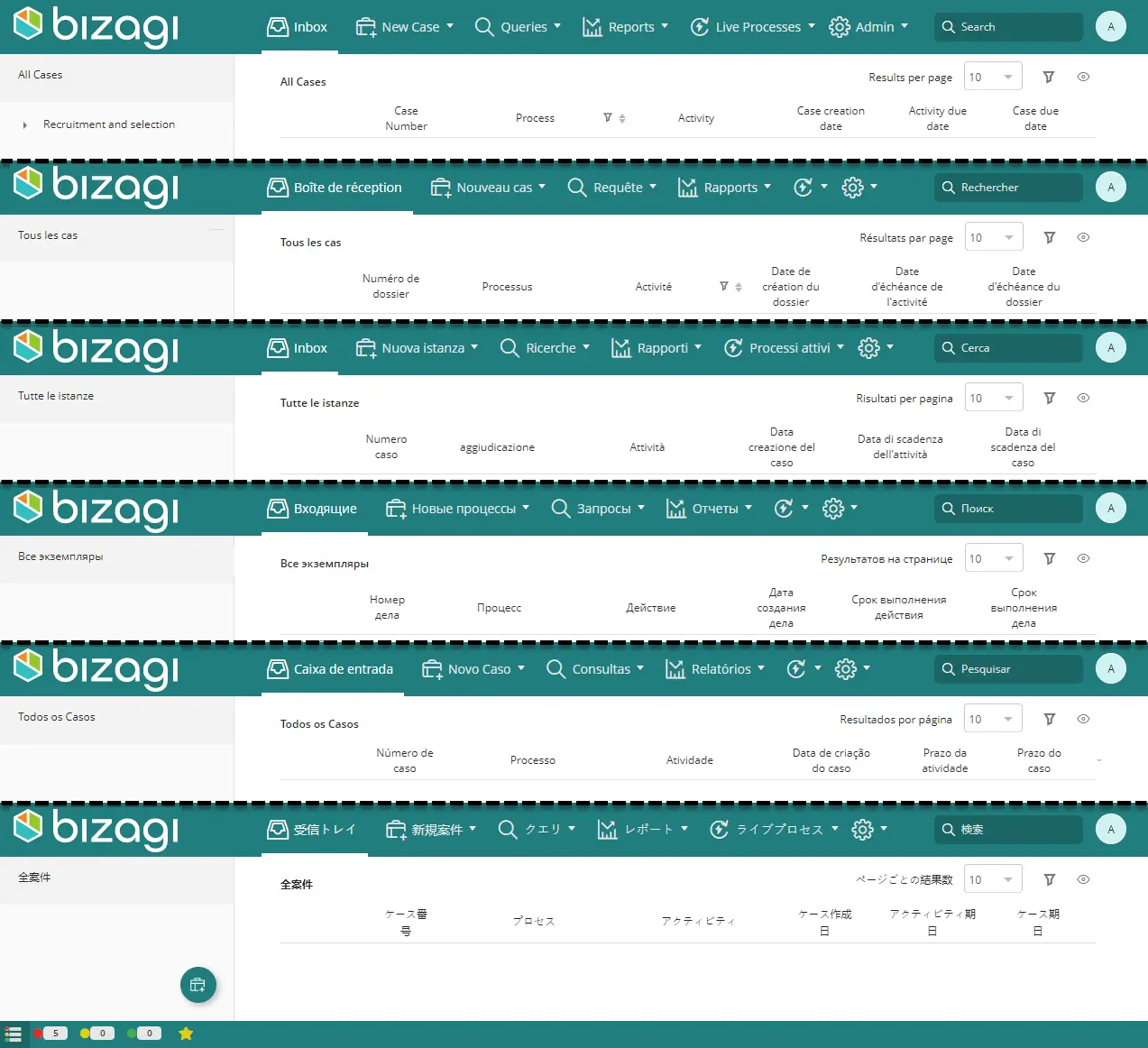The image size is (1148, 1048).
Task: Click the green indicator in the bottom bar
Action: coord(144,1034)
